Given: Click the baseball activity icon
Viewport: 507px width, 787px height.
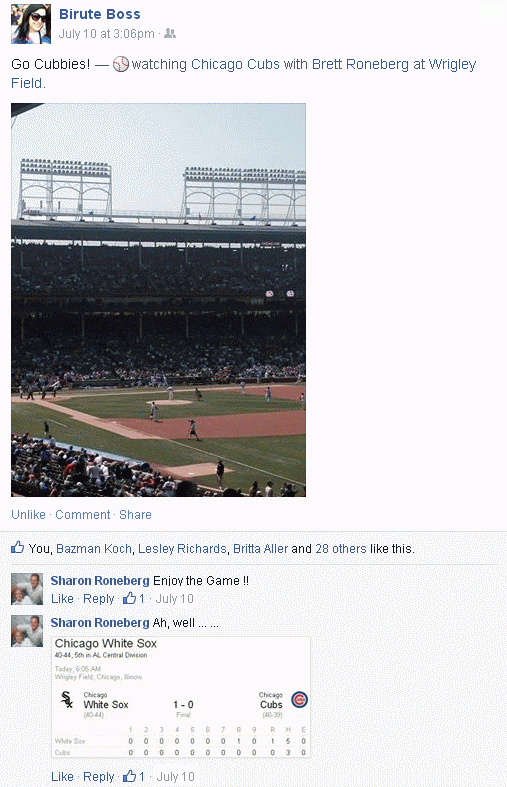Looking at the screenshot, I should pyautogui.click(x=120, y=64).
